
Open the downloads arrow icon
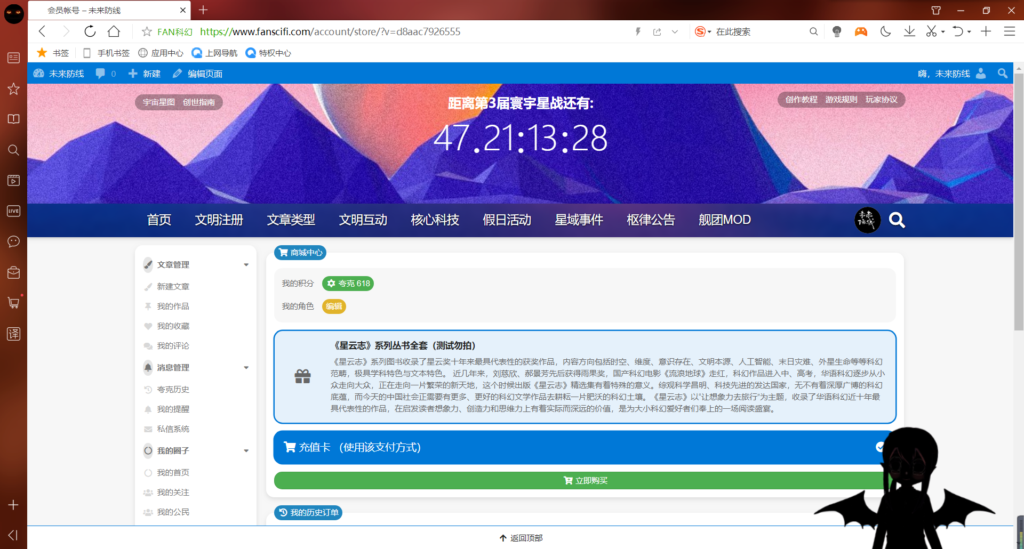(909, 31)
